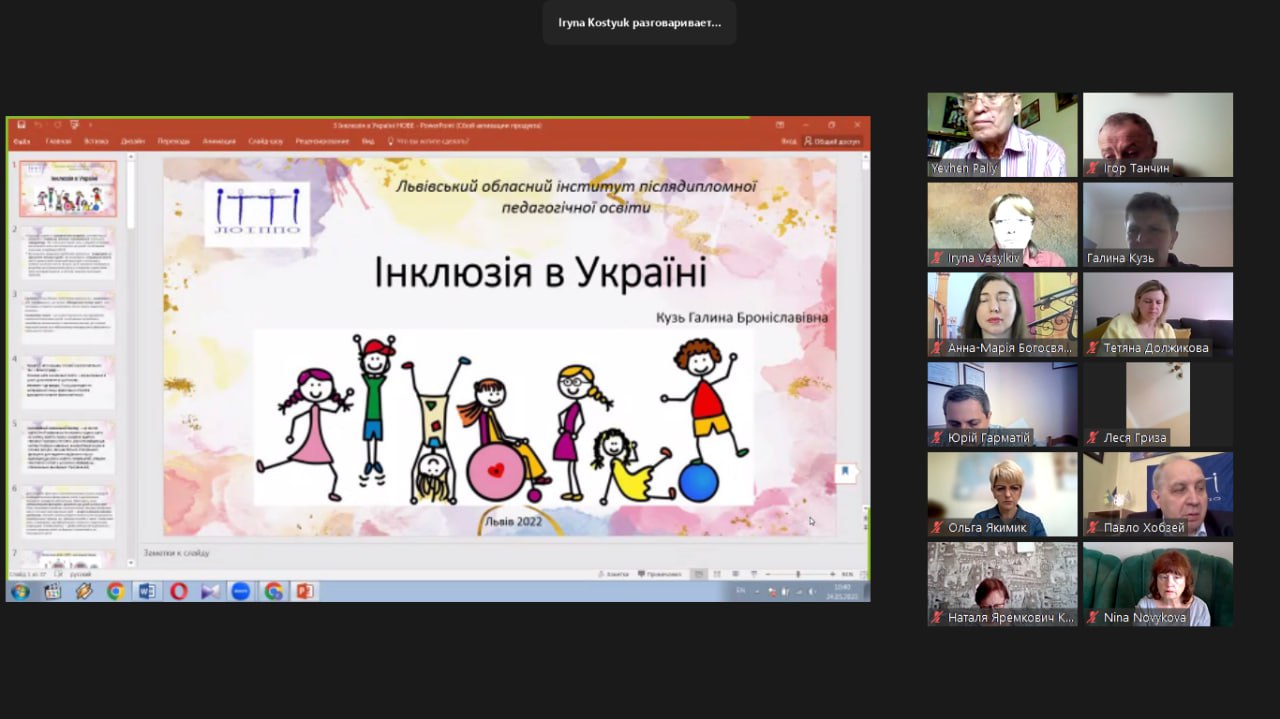Open Microsoft Word from the taskbar
The height and width of the screenshot is (719, 1280).
click(147, 591)
